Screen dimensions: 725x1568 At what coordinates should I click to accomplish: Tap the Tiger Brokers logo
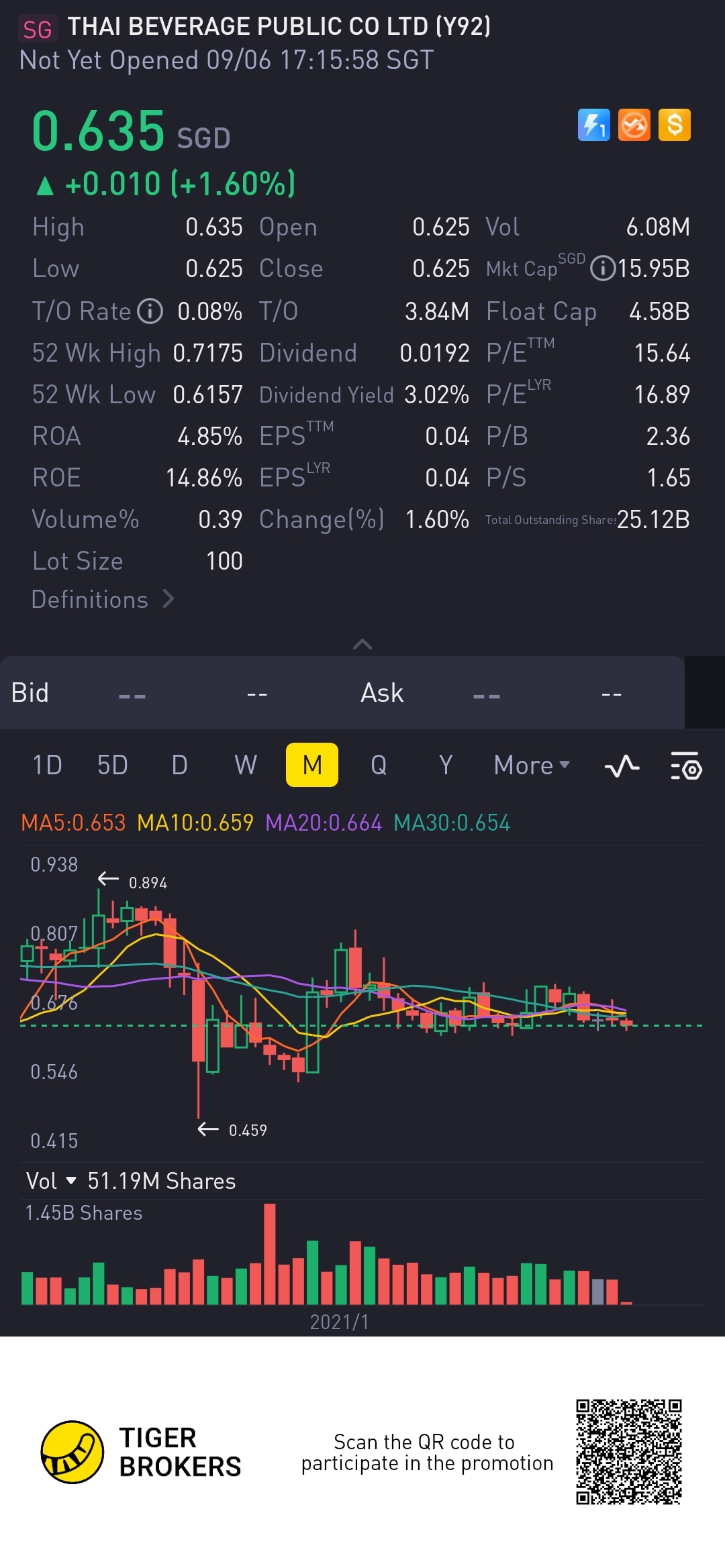(x=141, y=1453)
